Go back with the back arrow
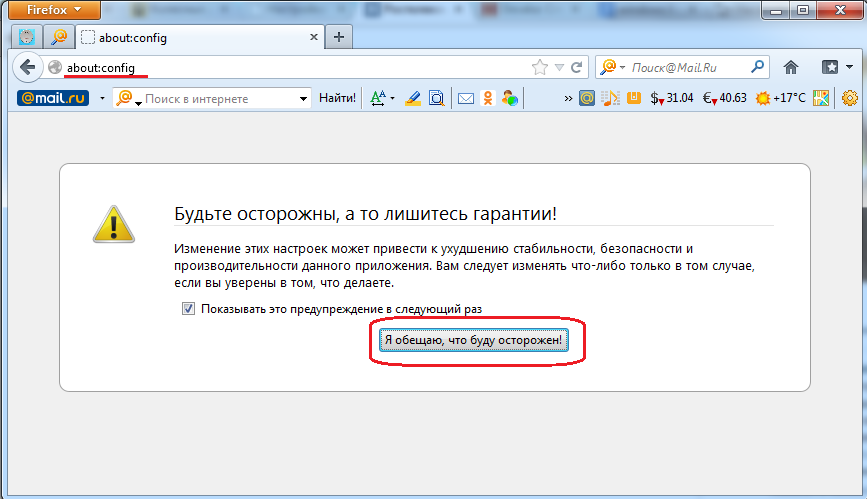The image size is (867, 499). pos(27,67)
